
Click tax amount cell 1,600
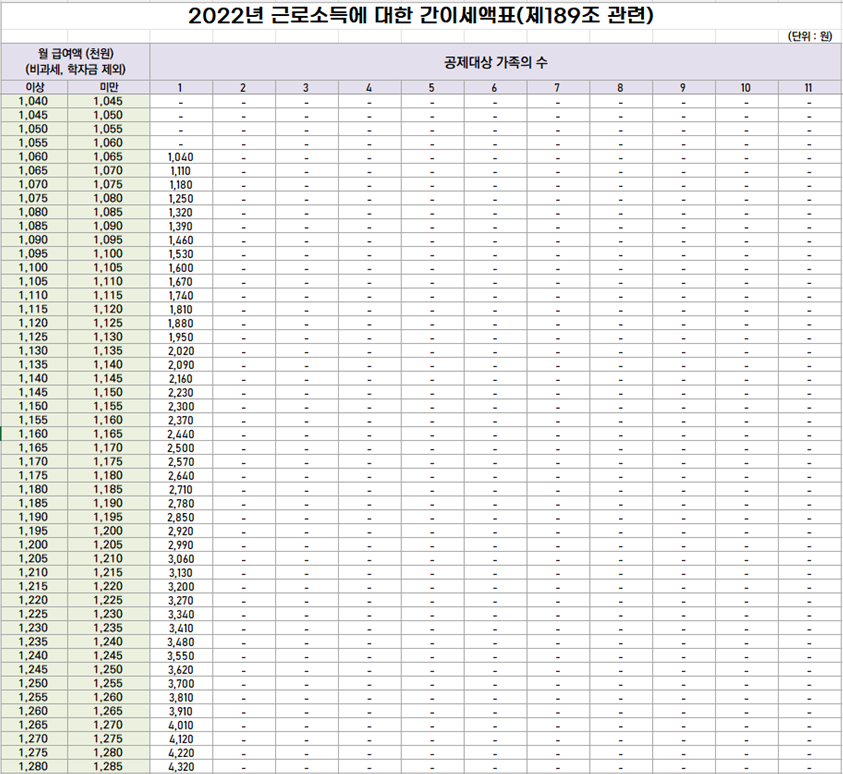pyautogui.click(x=181, y=268)
